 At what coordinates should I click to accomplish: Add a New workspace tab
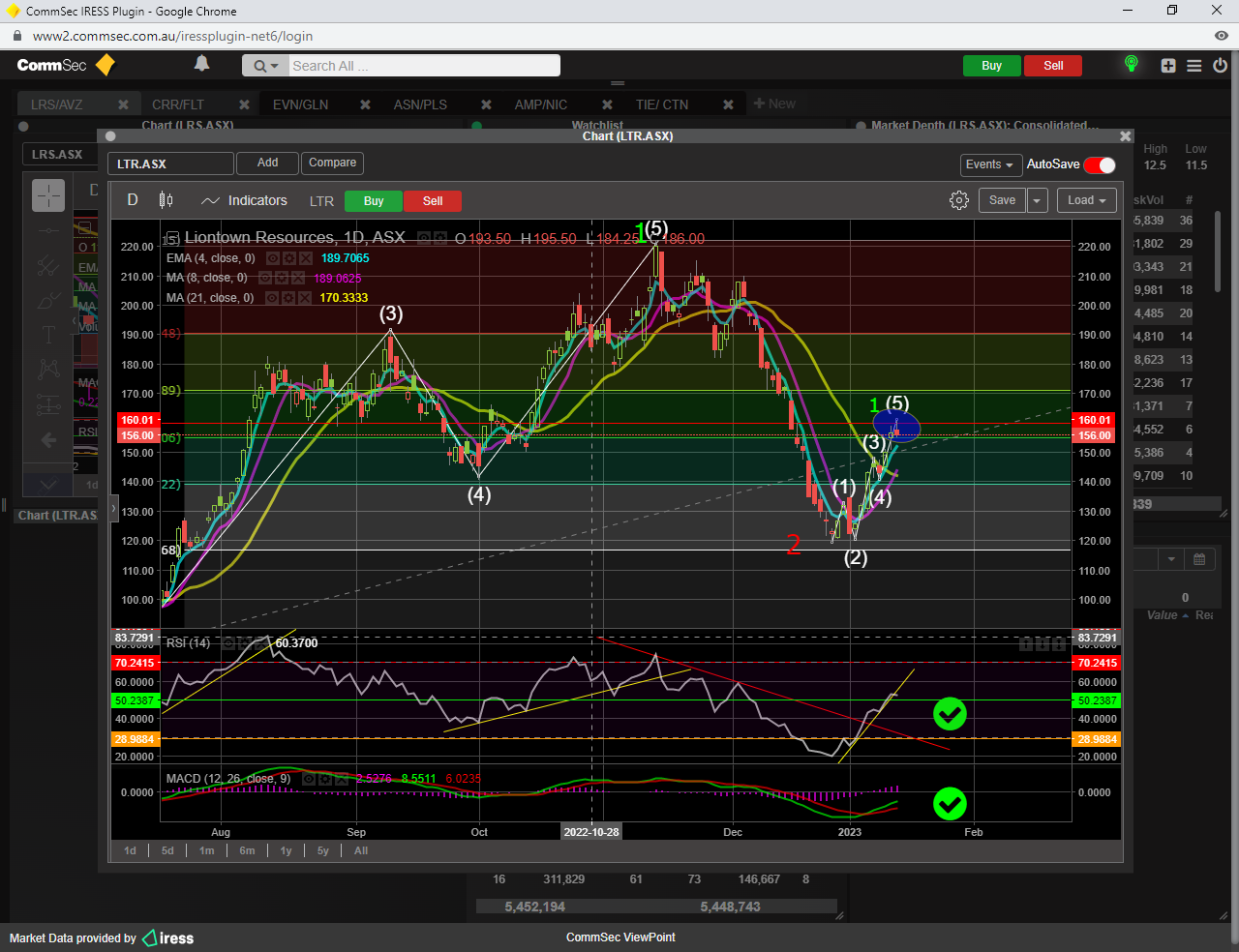[774, 104]
